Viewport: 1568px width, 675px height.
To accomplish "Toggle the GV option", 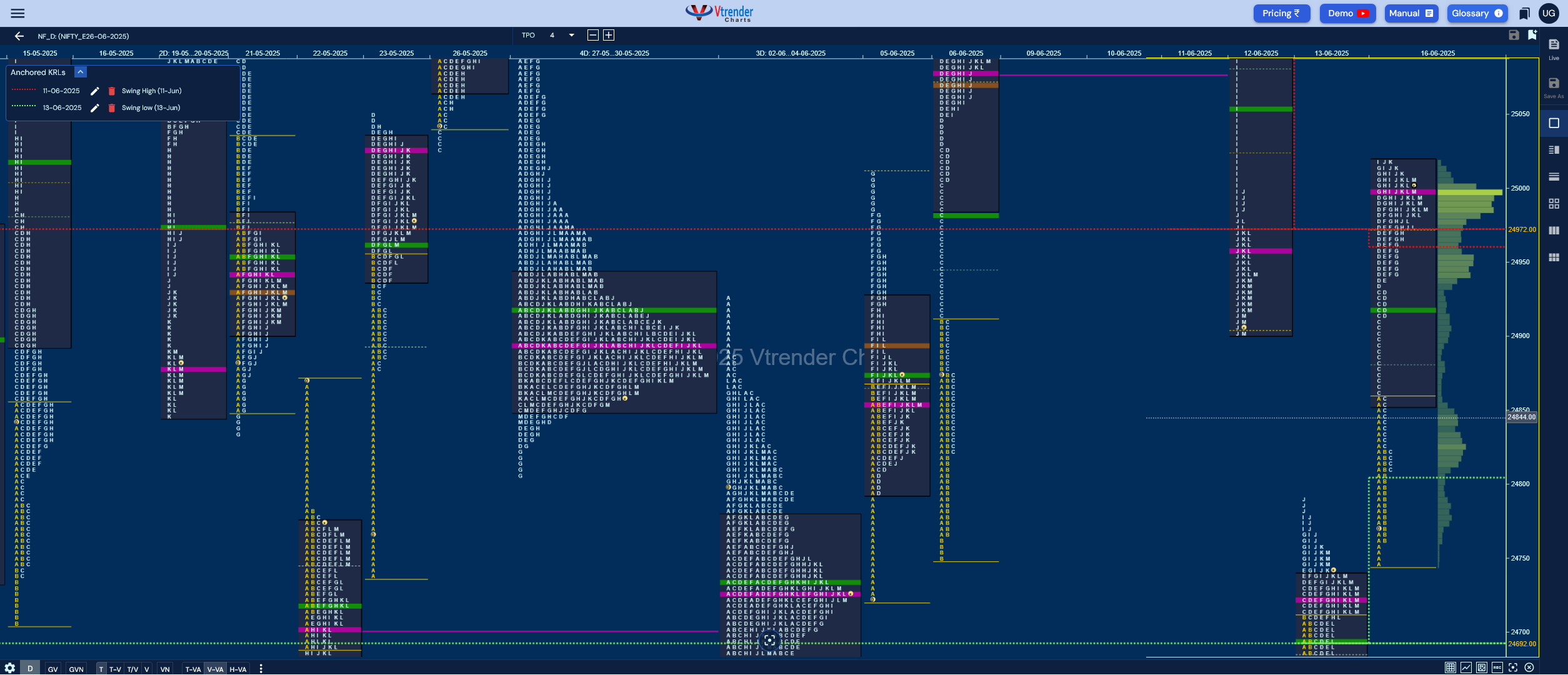I will 53,669.
